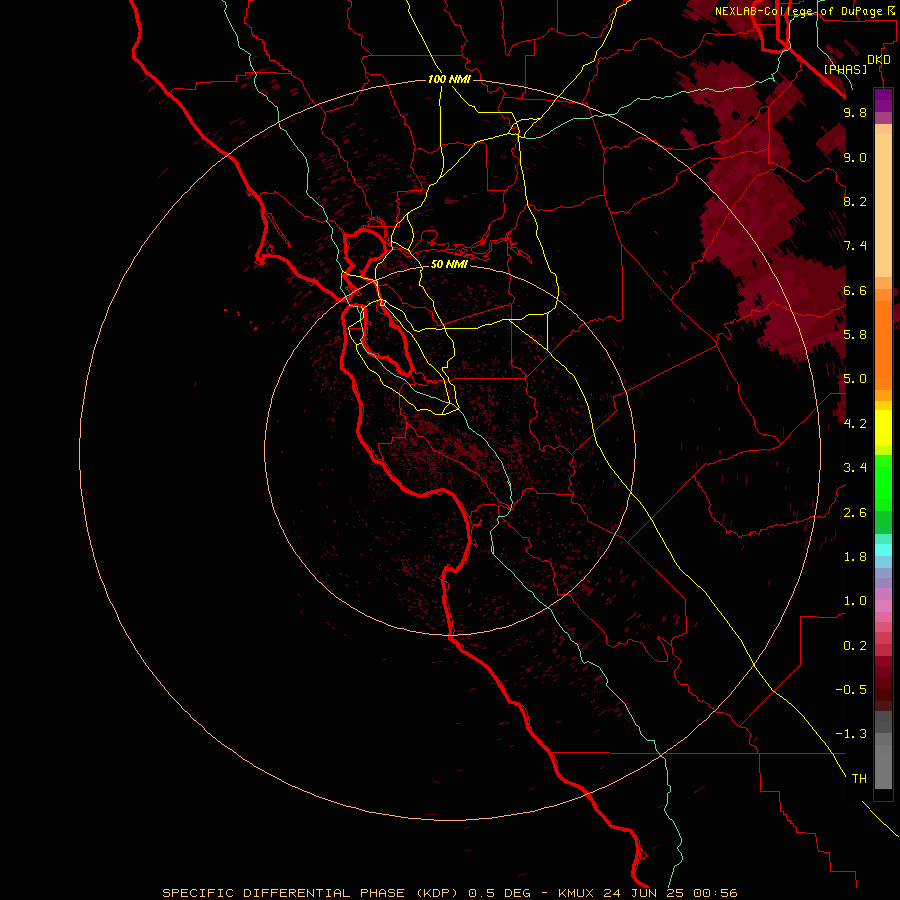This screenshot has width=900, height=900.
Task: Click the Specific Differential Phase caption text
Action: [449, 893]
